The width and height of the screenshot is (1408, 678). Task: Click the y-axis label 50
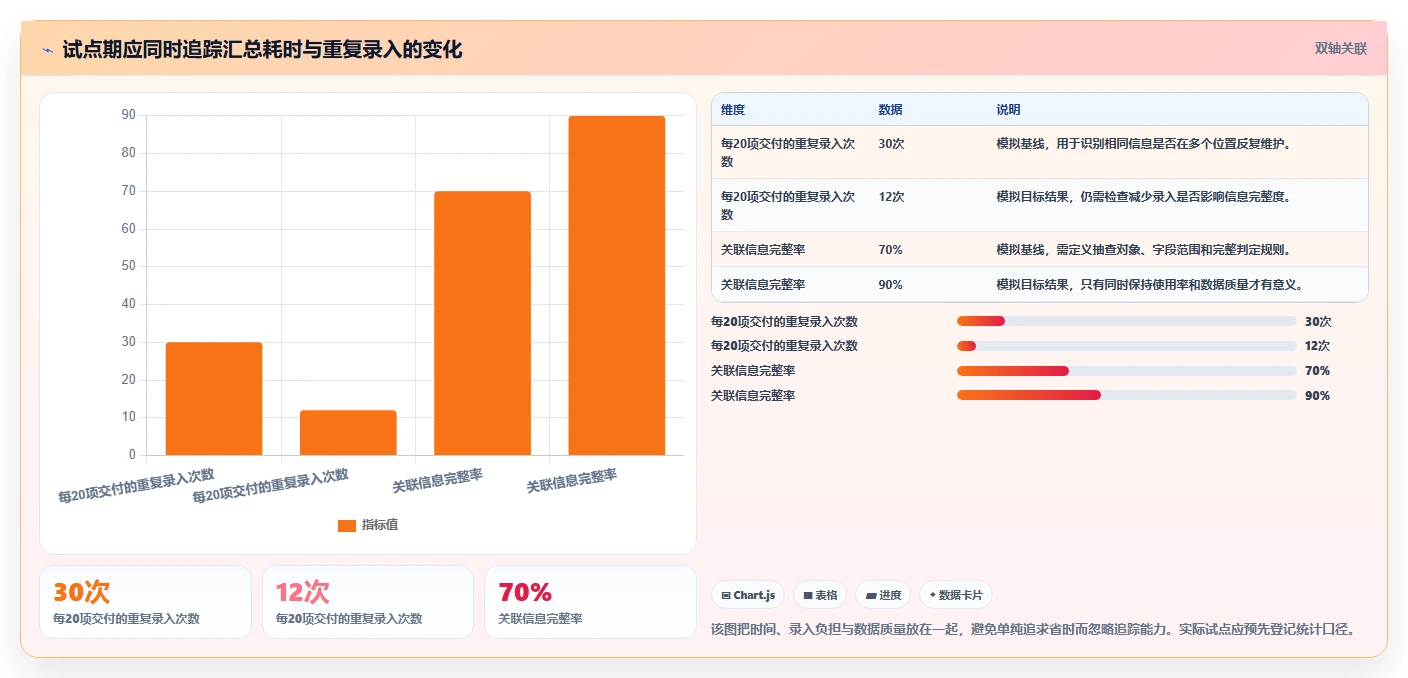tap(128, 266)
